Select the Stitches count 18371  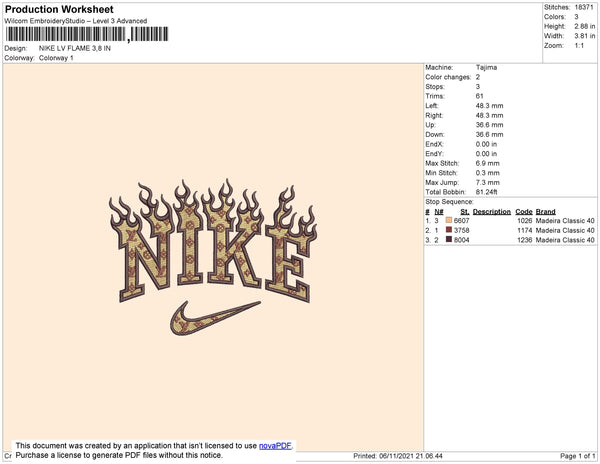[x=584, y=7]
